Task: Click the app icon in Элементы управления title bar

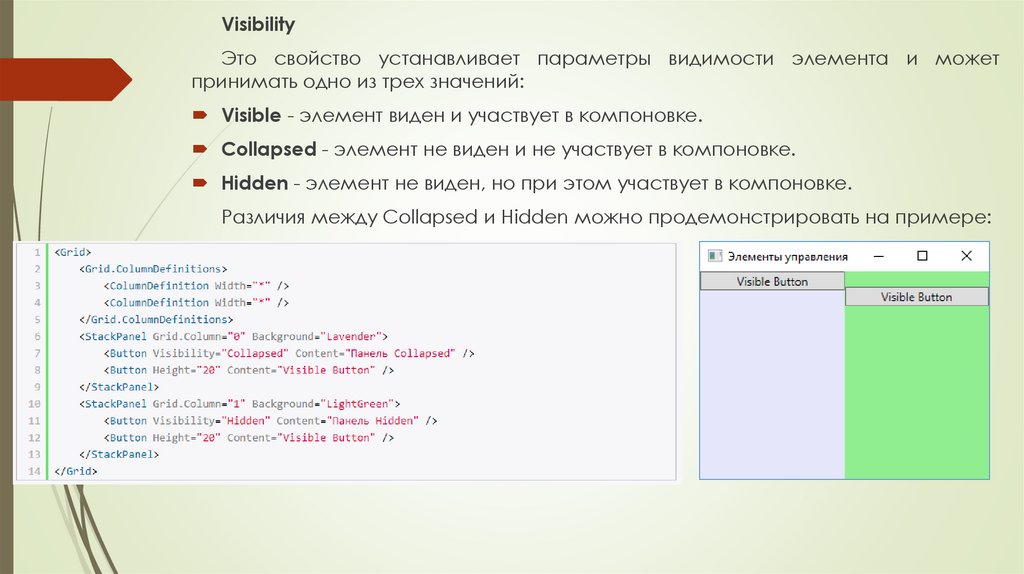Action: coord(715,256)
